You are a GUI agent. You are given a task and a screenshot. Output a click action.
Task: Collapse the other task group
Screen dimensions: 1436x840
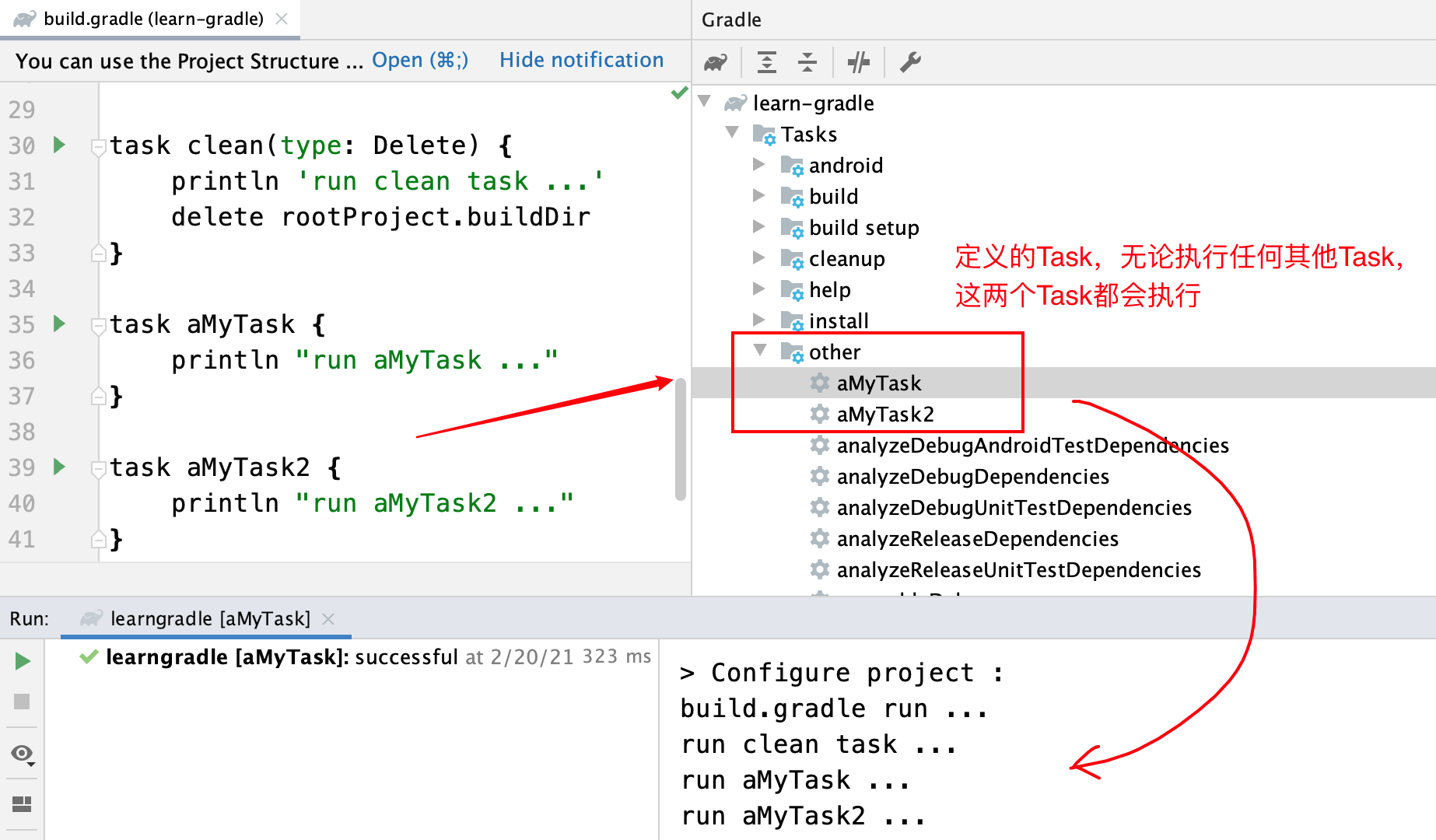tap(760, 351)
